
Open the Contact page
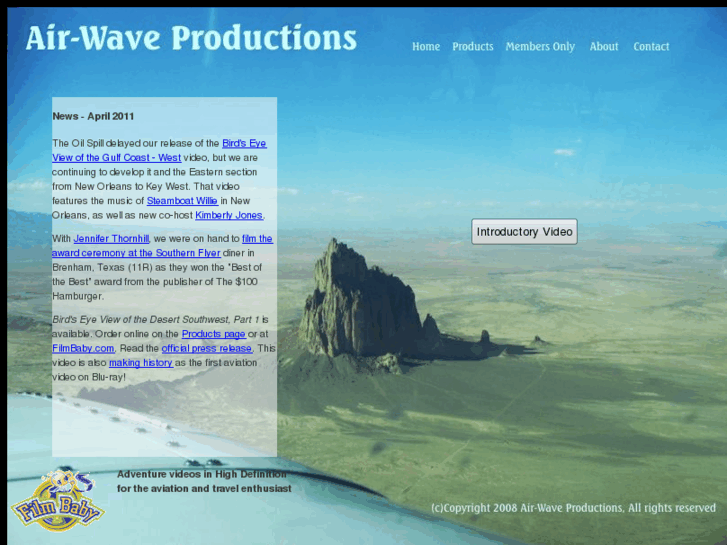tap(651, 46)
